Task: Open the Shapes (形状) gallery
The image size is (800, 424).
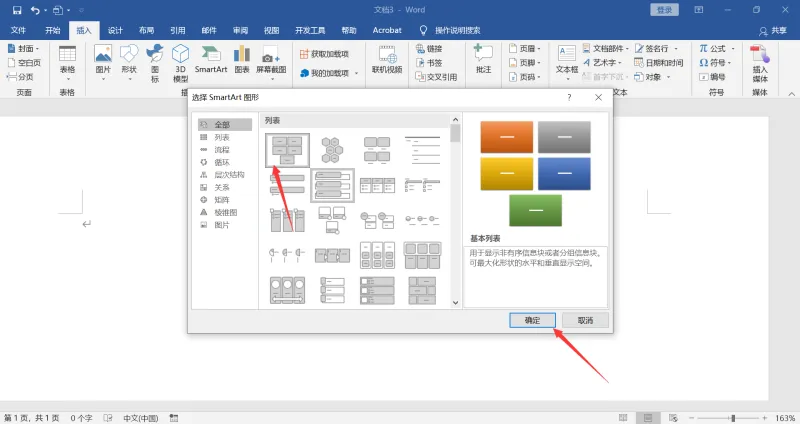Action: [129, 62]
